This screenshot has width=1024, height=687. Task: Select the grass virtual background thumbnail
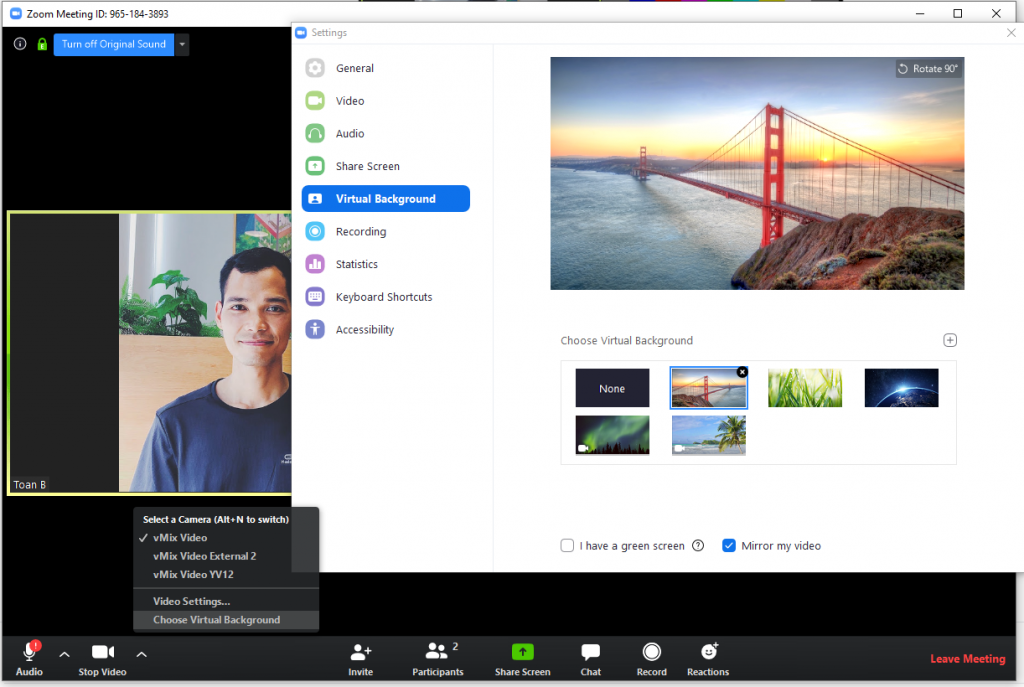[x=804, y=388]
